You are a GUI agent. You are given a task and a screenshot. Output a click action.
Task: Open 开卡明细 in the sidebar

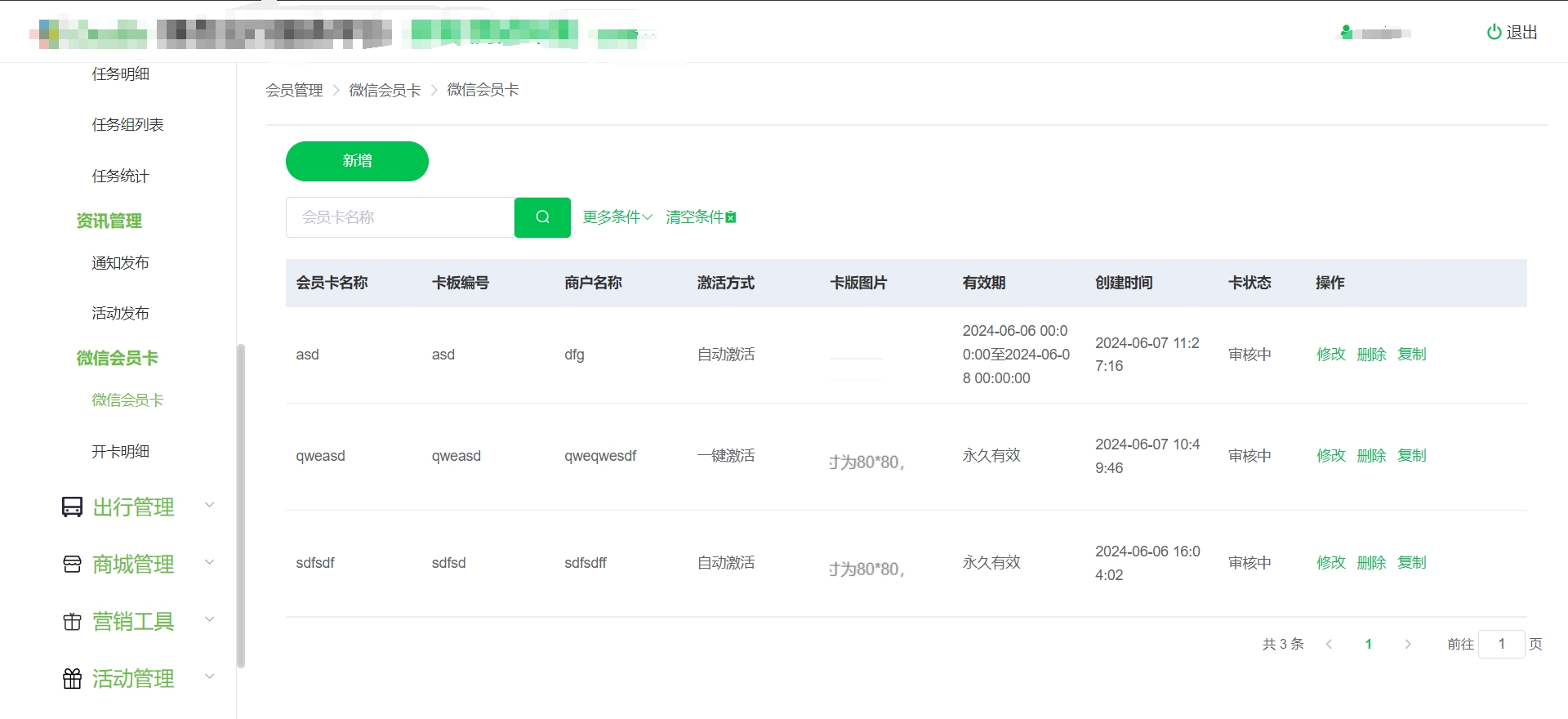pos(120,452)
